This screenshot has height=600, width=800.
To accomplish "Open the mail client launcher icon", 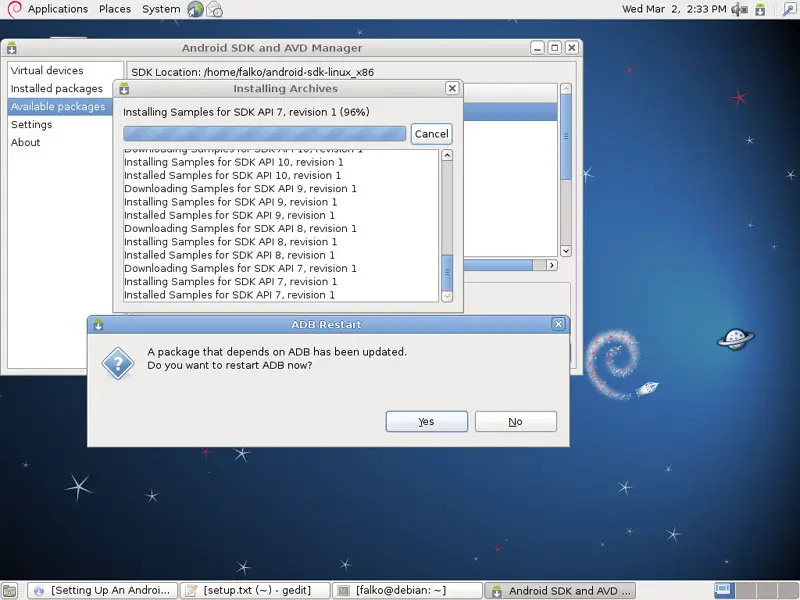I will tap(214, 9).
